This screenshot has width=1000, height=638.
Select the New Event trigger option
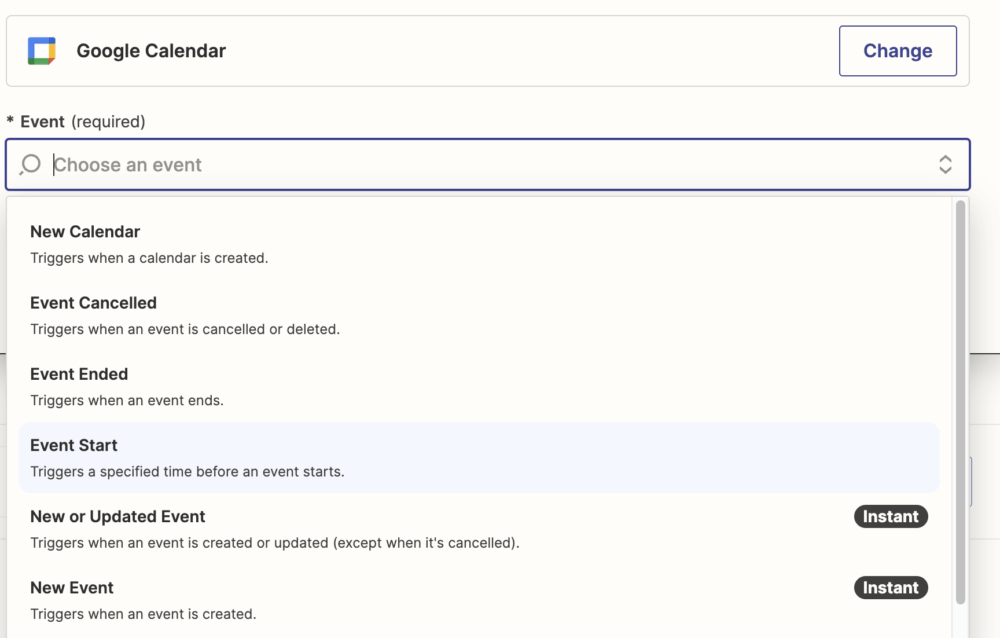(72, 588)
